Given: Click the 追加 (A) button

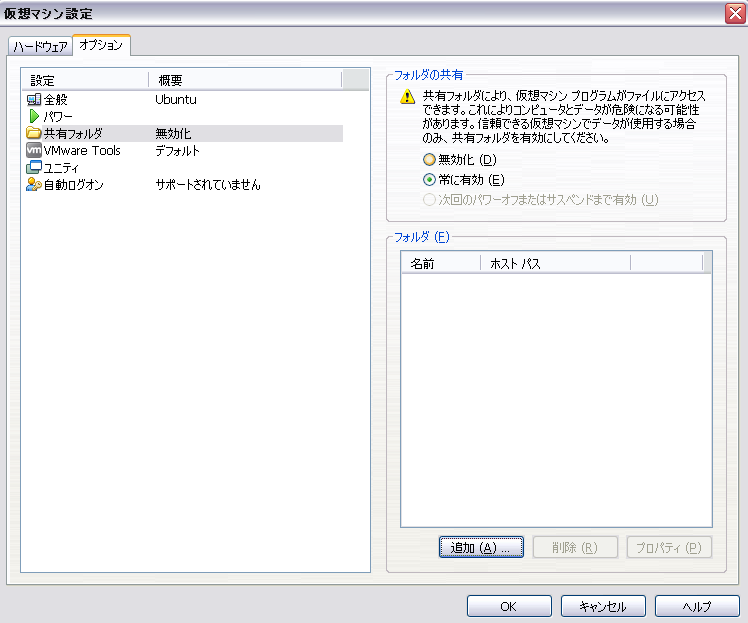Looking at the screenshot, I should (481, 547).
